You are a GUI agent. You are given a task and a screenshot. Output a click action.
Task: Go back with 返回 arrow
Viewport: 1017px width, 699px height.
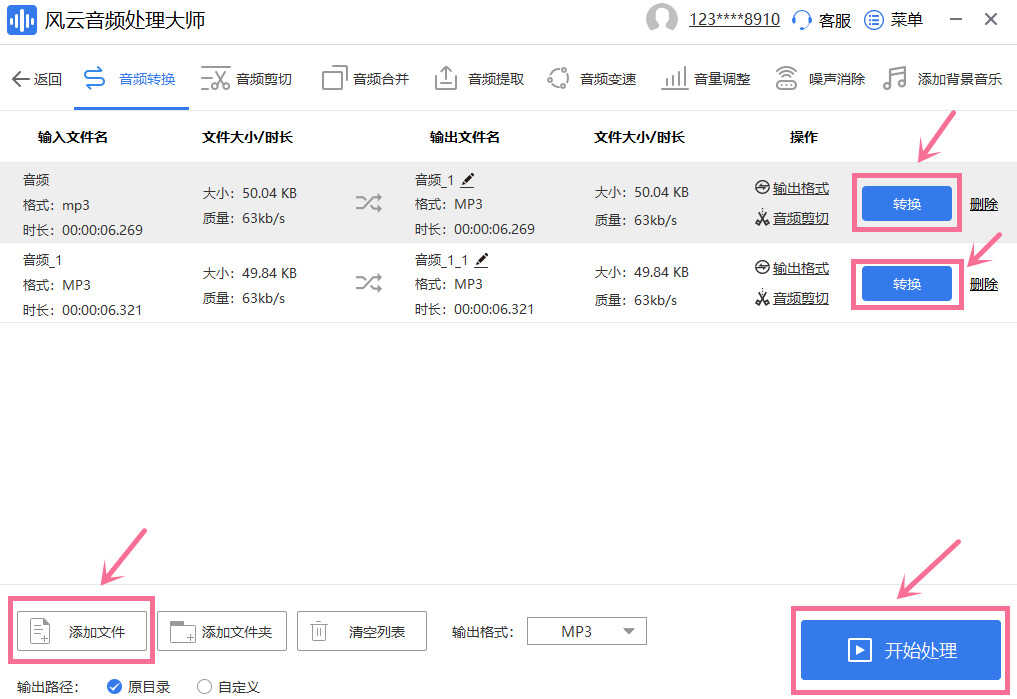point(36,79)
